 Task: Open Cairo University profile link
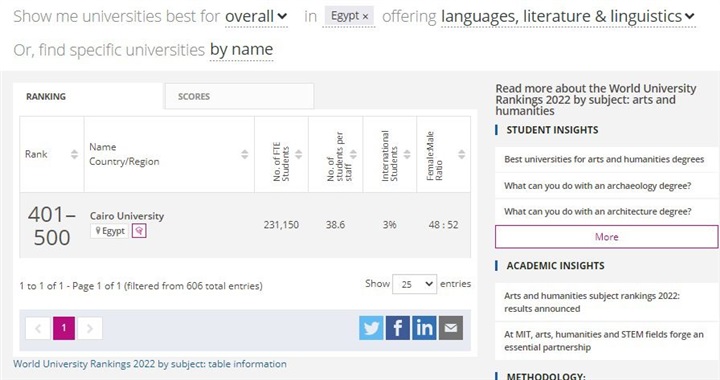pos(127,216)
